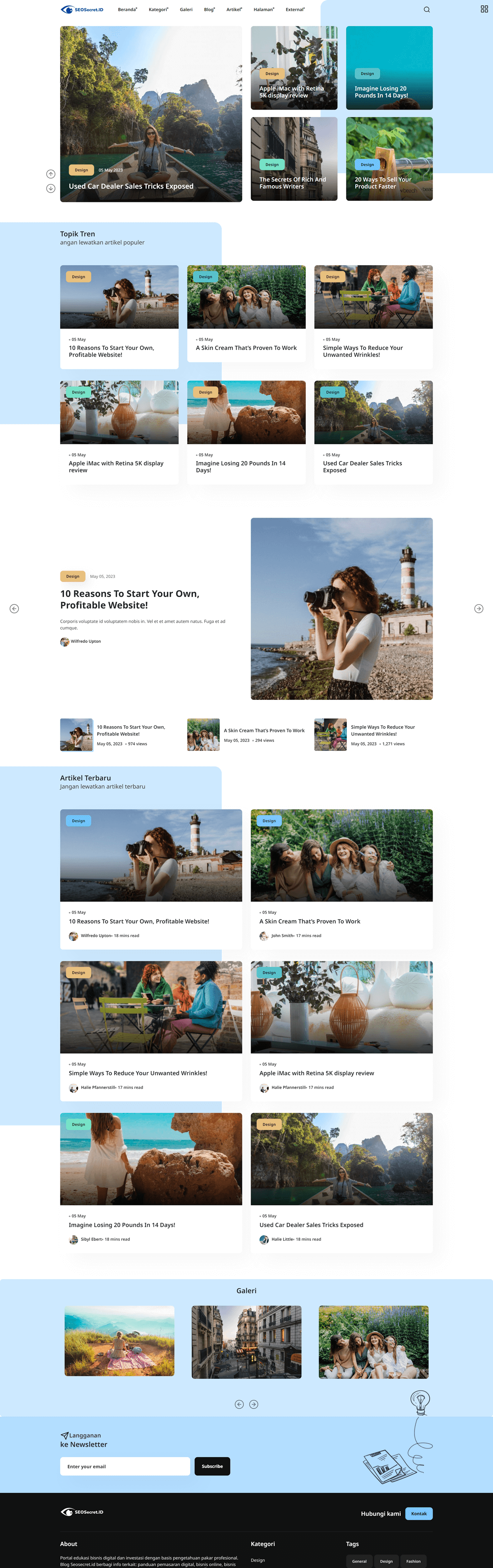Viewport: 493px width, 1568px height.
Task: Click the gallery previous arrow
Action: pyautogui.click(x=239, y=1404)
